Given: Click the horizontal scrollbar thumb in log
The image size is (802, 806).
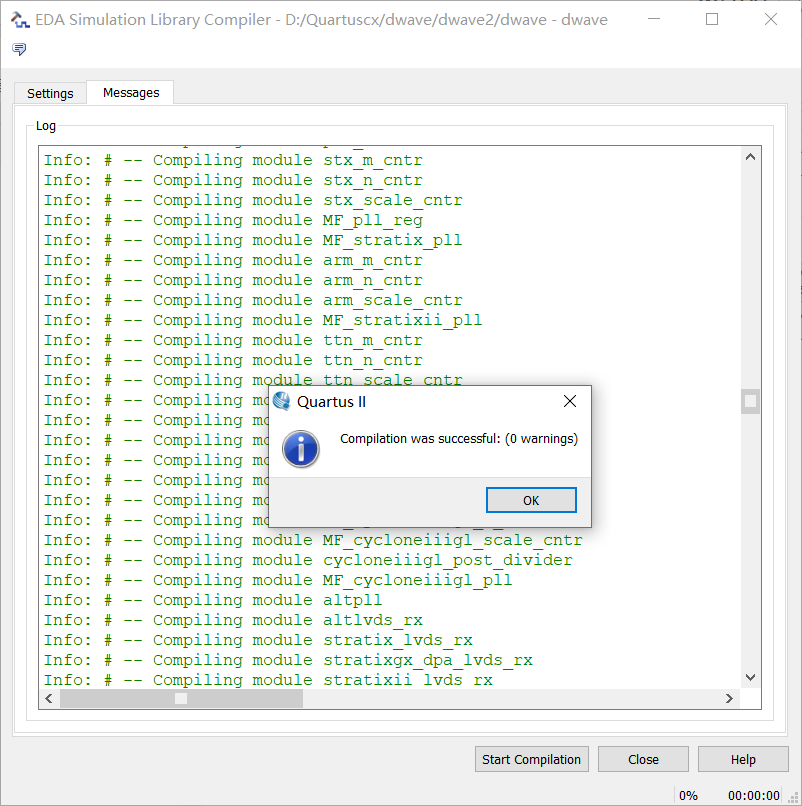Looking at the screenshot, I should pos(181,698).
